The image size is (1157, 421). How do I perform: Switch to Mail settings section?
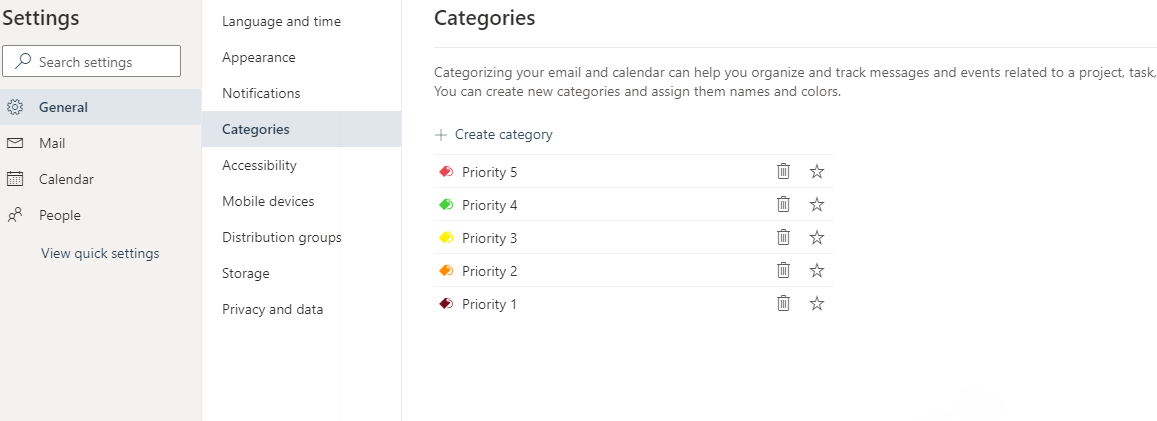click(x=52, y=143)
